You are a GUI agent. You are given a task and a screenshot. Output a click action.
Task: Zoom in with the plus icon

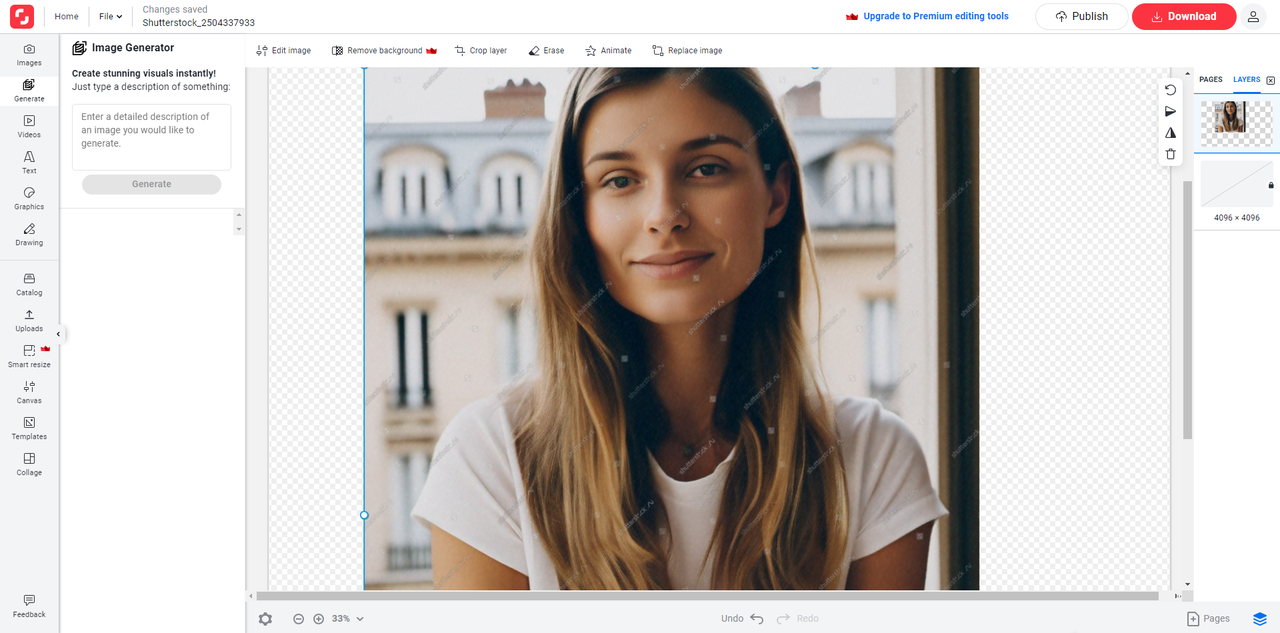(x=319, y=619)
